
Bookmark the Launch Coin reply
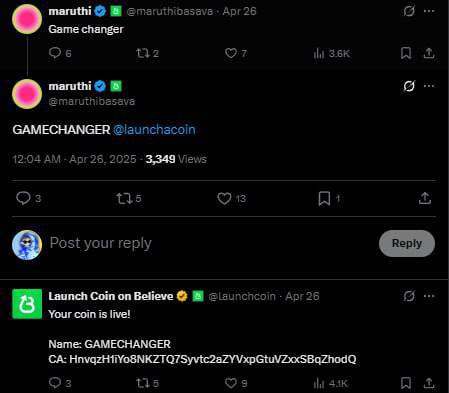point(406,383)
